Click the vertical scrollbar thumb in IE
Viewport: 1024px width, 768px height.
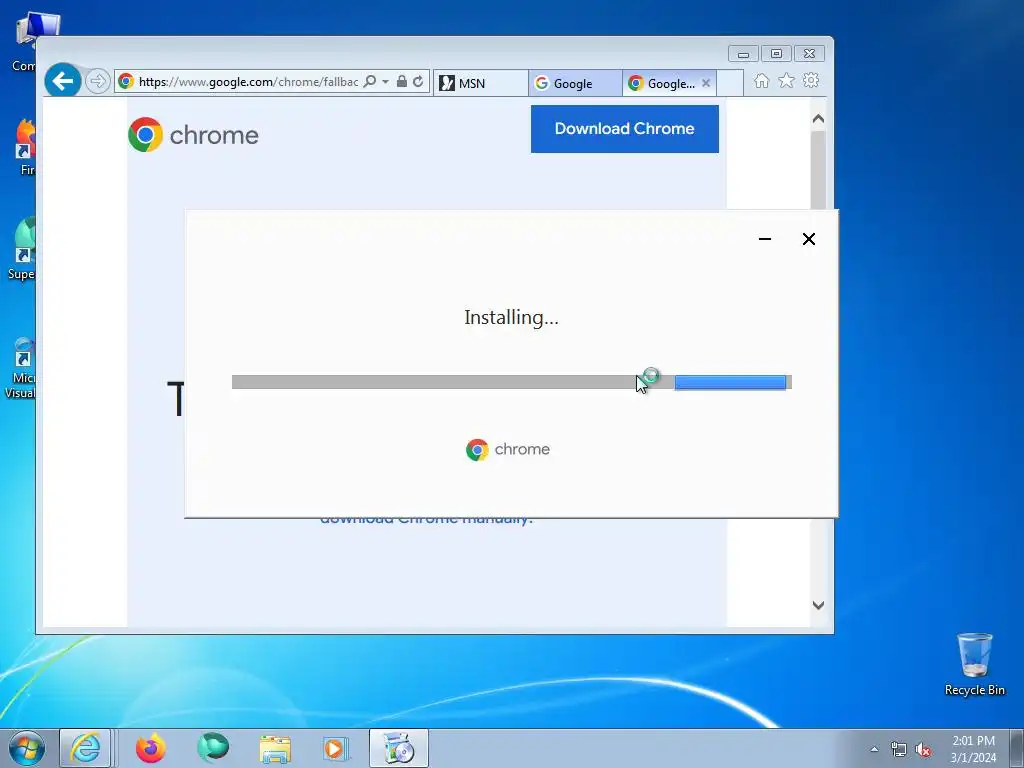pos(818,170)
